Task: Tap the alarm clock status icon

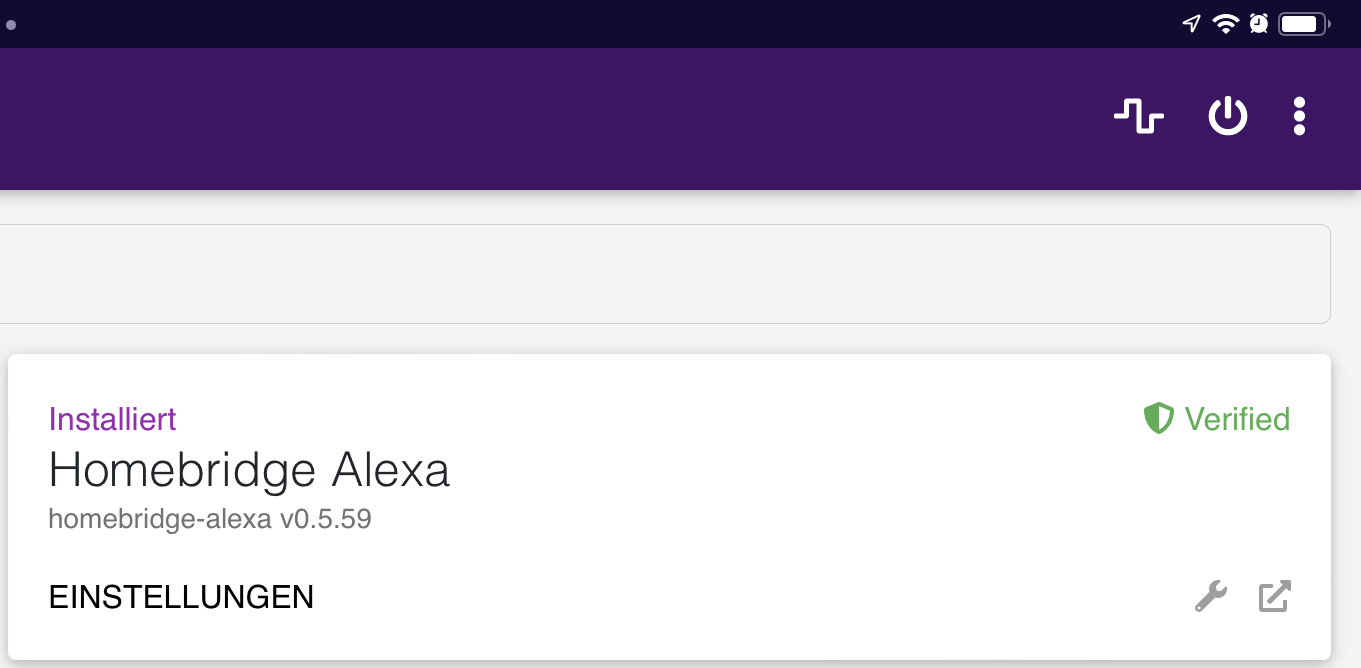Action: pos(1259,24)
